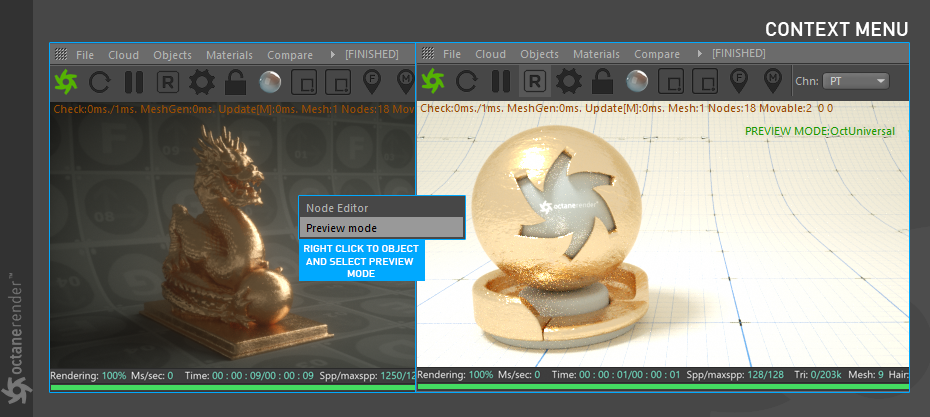Image resolution: width=930 pixels, height=417 pixels.
Task: Choose Preview mode from context menu
Action: click(x=381, y=228)
